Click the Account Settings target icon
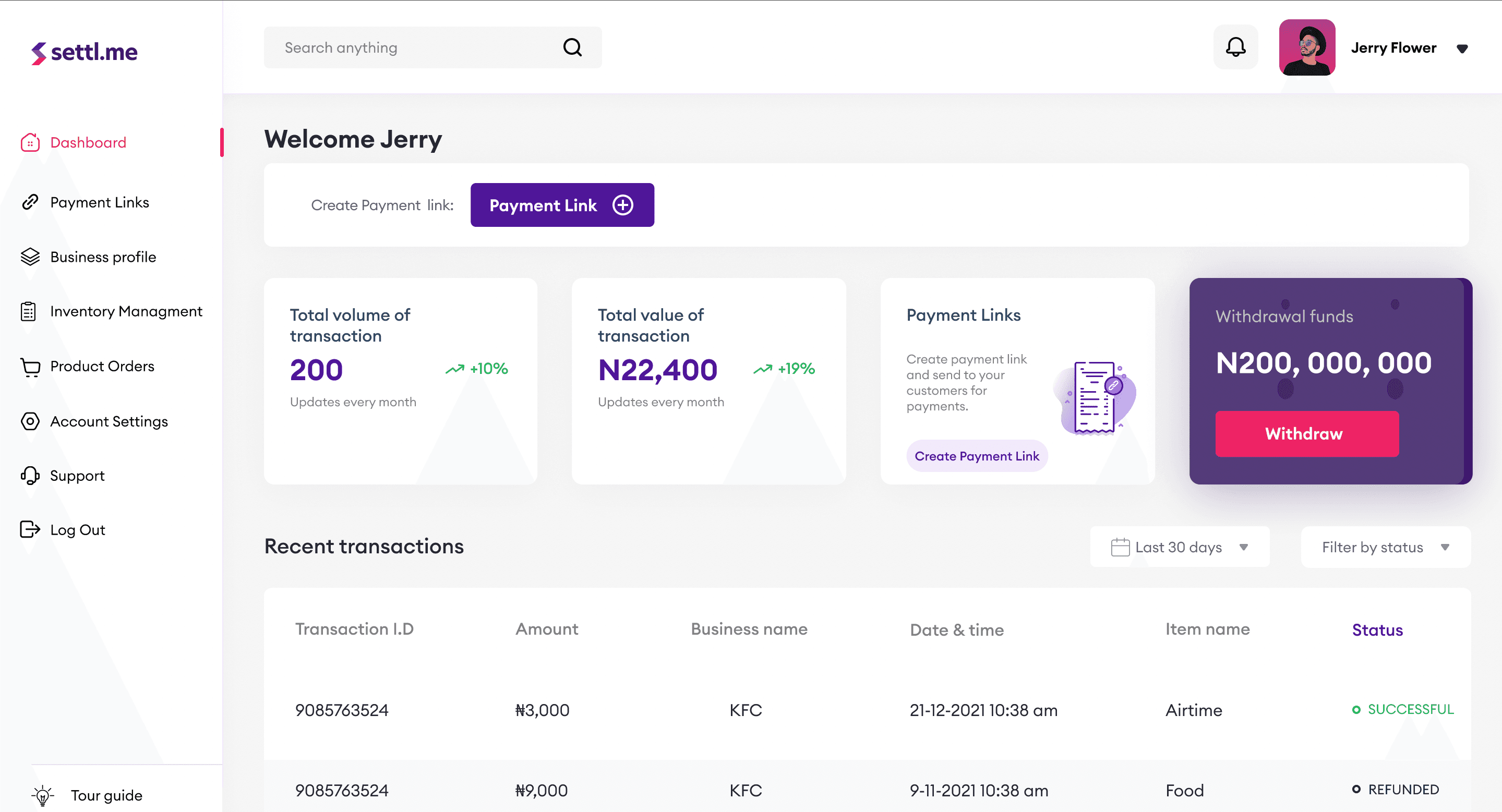 [x=30, y=421]
